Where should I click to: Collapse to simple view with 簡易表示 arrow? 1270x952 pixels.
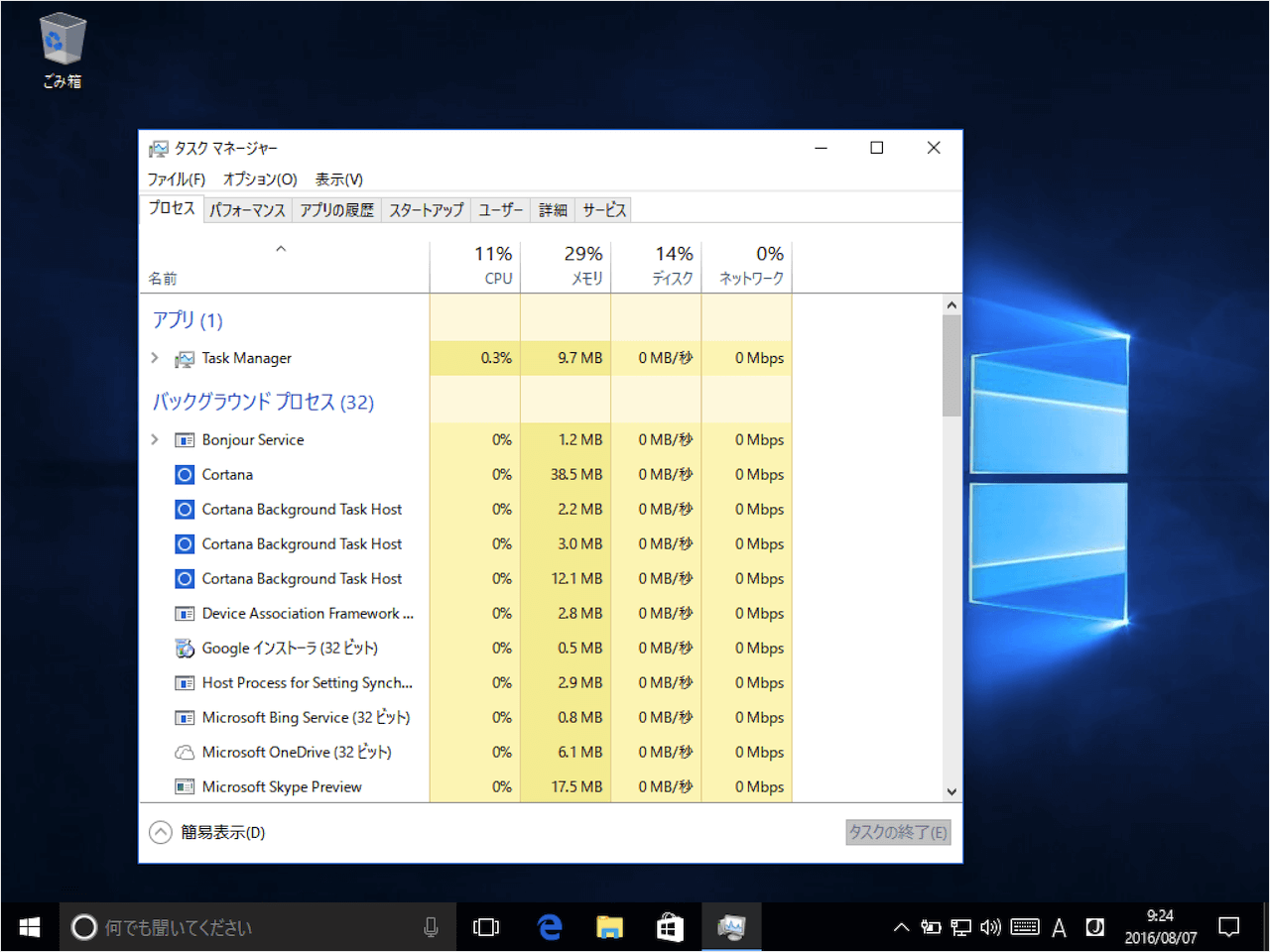(160, 832)
